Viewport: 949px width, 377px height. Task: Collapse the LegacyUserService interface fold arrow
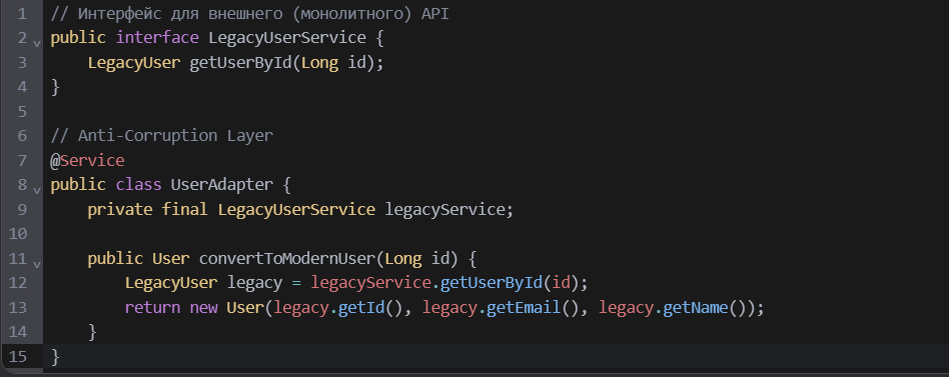click(37, 44)
